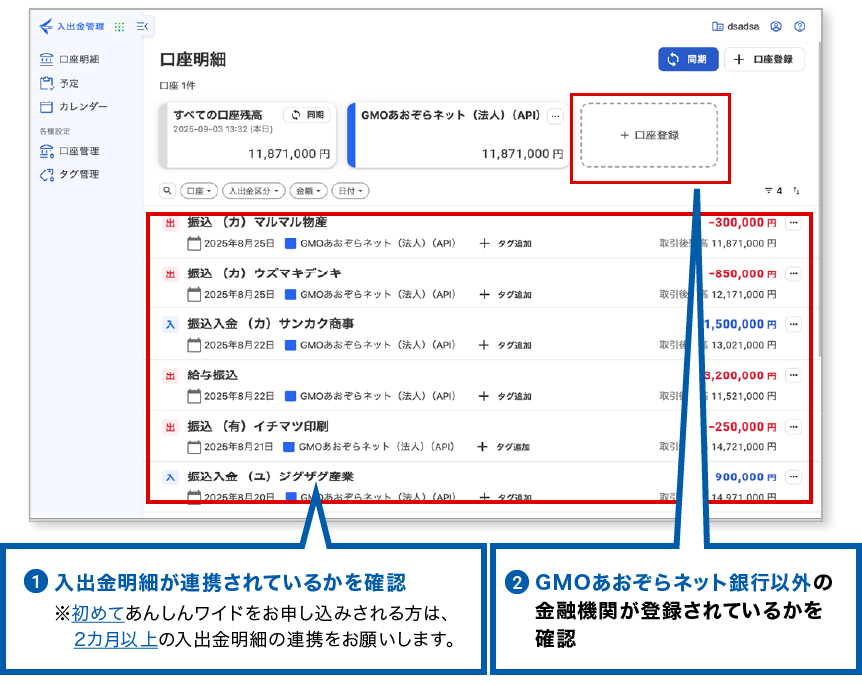Open カレンダー from the sidebar
Image resolution: width=862 pixels, height=684 pixels.
click(82, 106)
